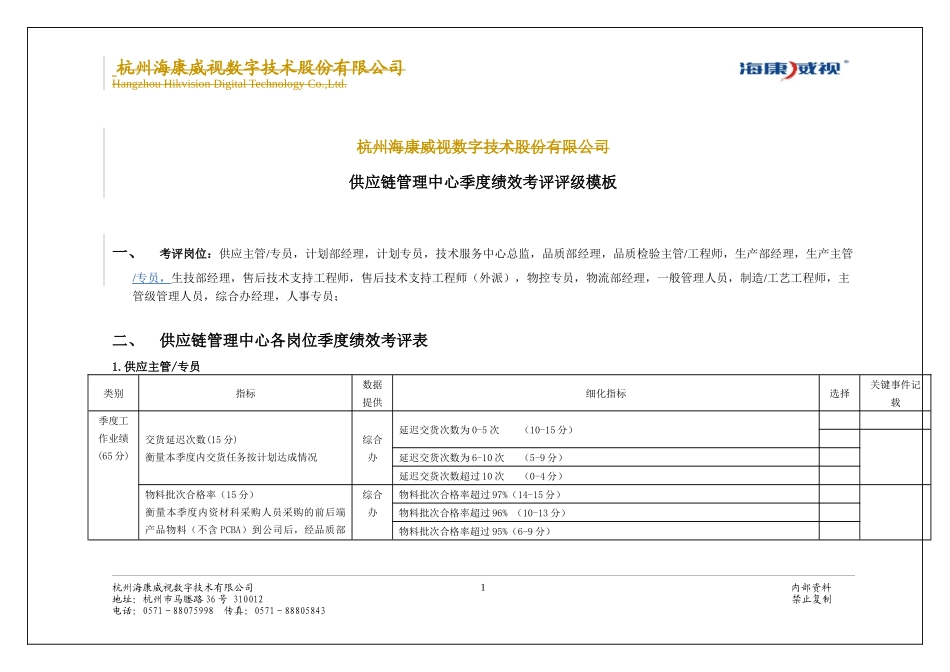Click table header '类别'
This screenshot has width=950, height=672.
[113, 393]
